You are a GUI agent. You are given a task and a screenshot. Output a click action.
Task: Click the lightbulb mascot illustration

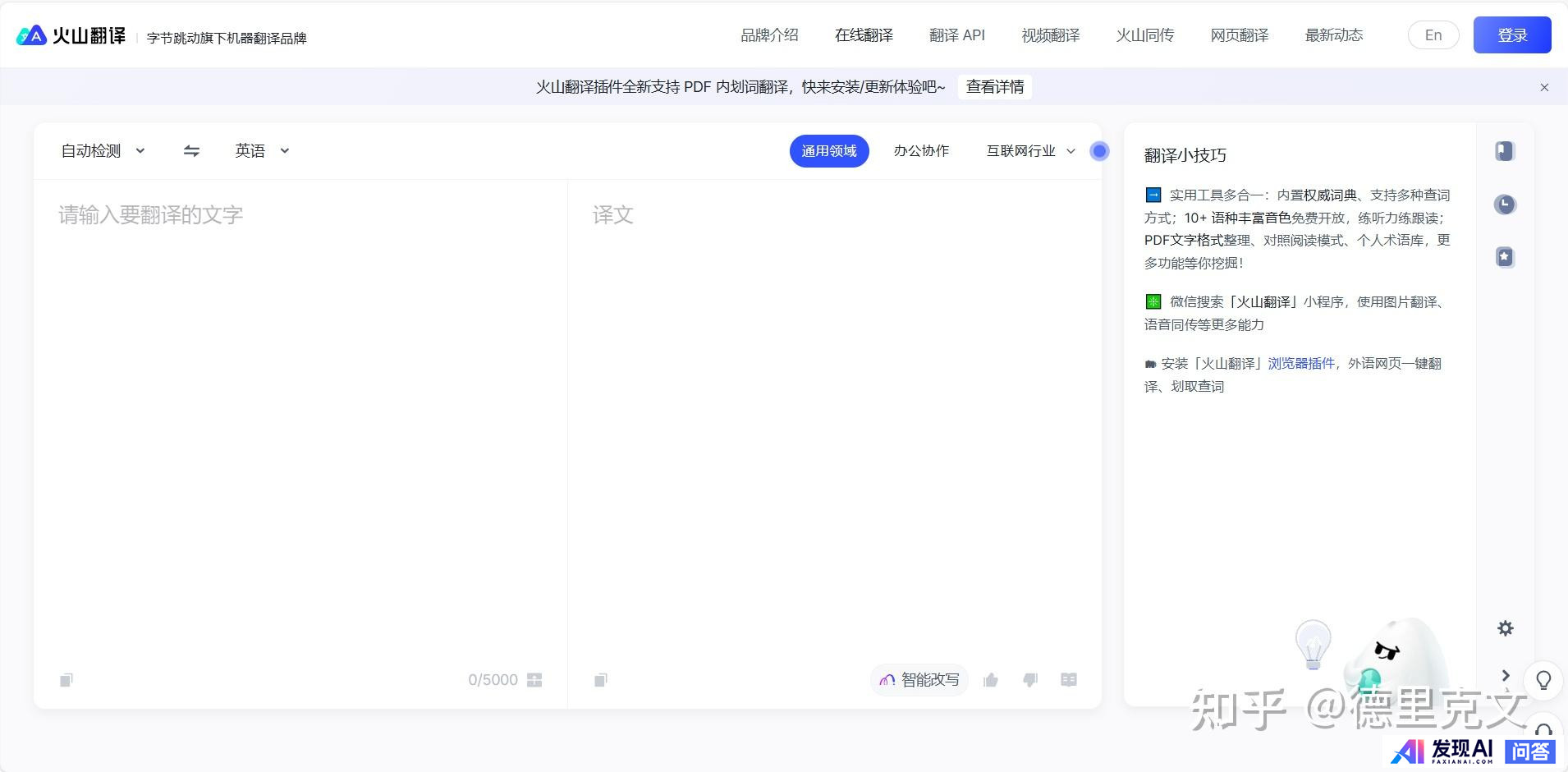tap(1313, 644)
